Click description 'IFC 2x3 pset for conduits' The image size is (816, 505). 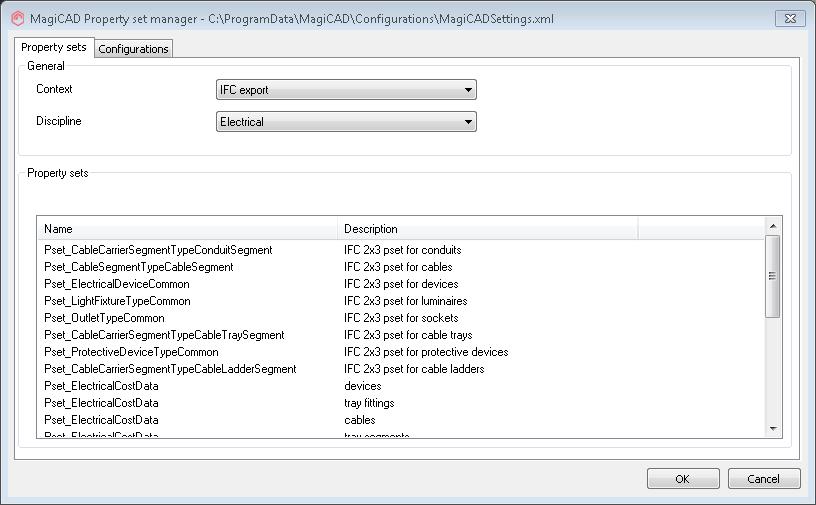pos(403,250)
